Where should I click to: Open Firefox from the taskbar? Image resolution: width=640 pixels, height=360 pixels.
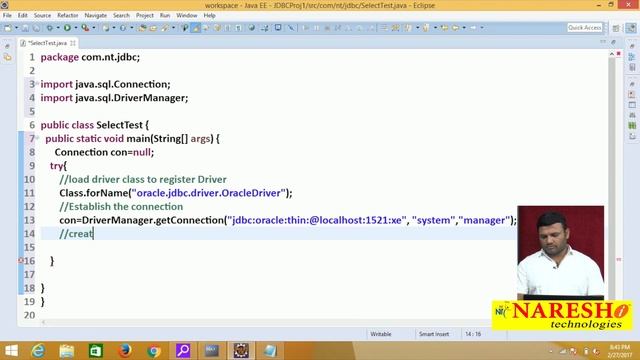click(x=125, y=351)
